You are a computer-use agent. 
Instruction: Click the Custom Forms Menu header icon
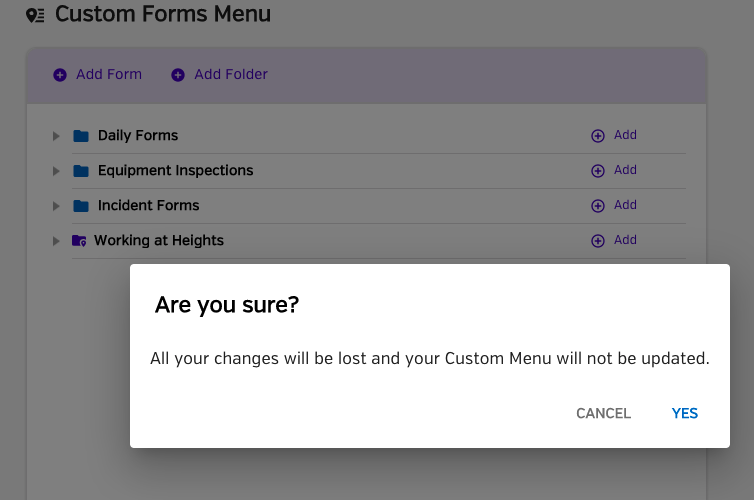pyautogui.click(x=35, y=15)
